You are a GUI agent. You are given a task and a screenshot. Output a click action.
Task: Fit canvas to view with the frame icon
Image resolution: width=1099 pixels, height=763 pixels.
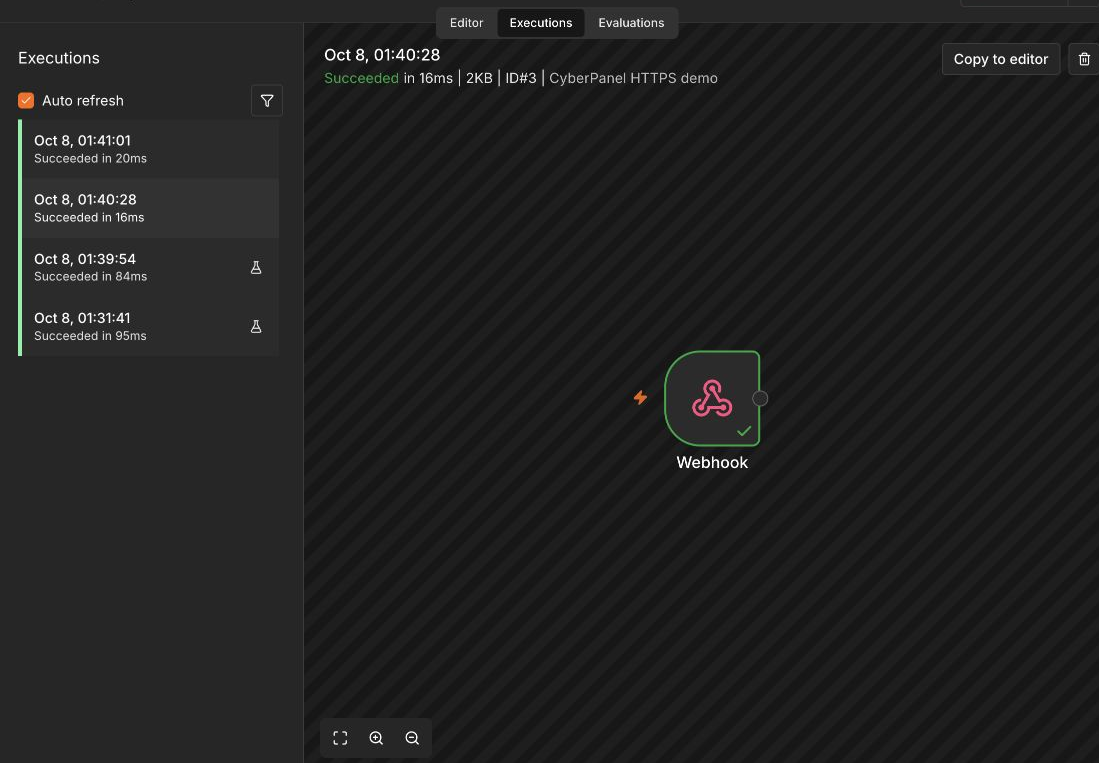click(x=340, y=738)
